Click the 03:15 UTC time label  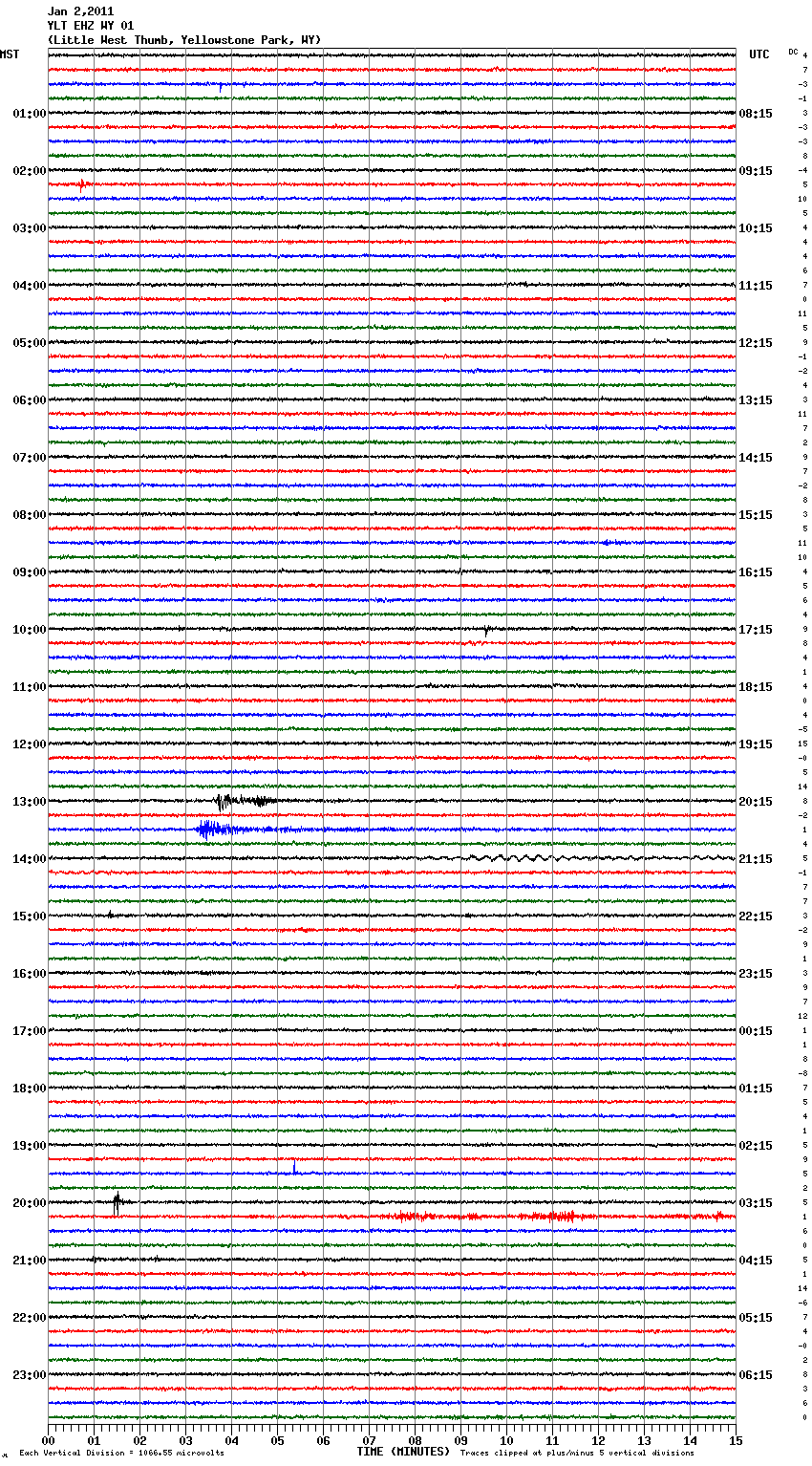tap(756, 1203)
